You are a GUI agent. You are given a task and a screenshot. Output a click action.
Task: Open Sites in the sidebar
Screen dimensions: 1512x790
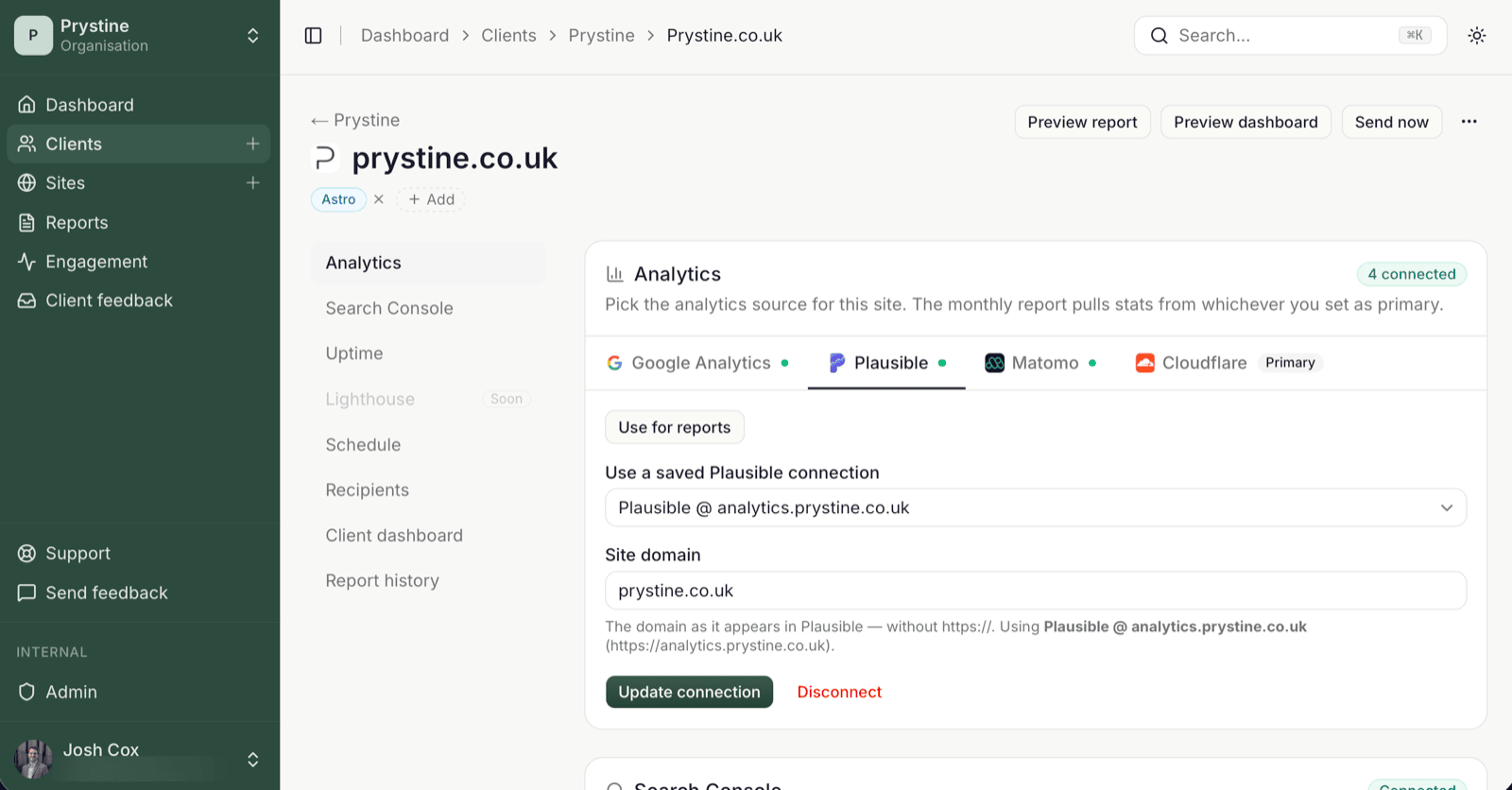[x=138, y=182]
